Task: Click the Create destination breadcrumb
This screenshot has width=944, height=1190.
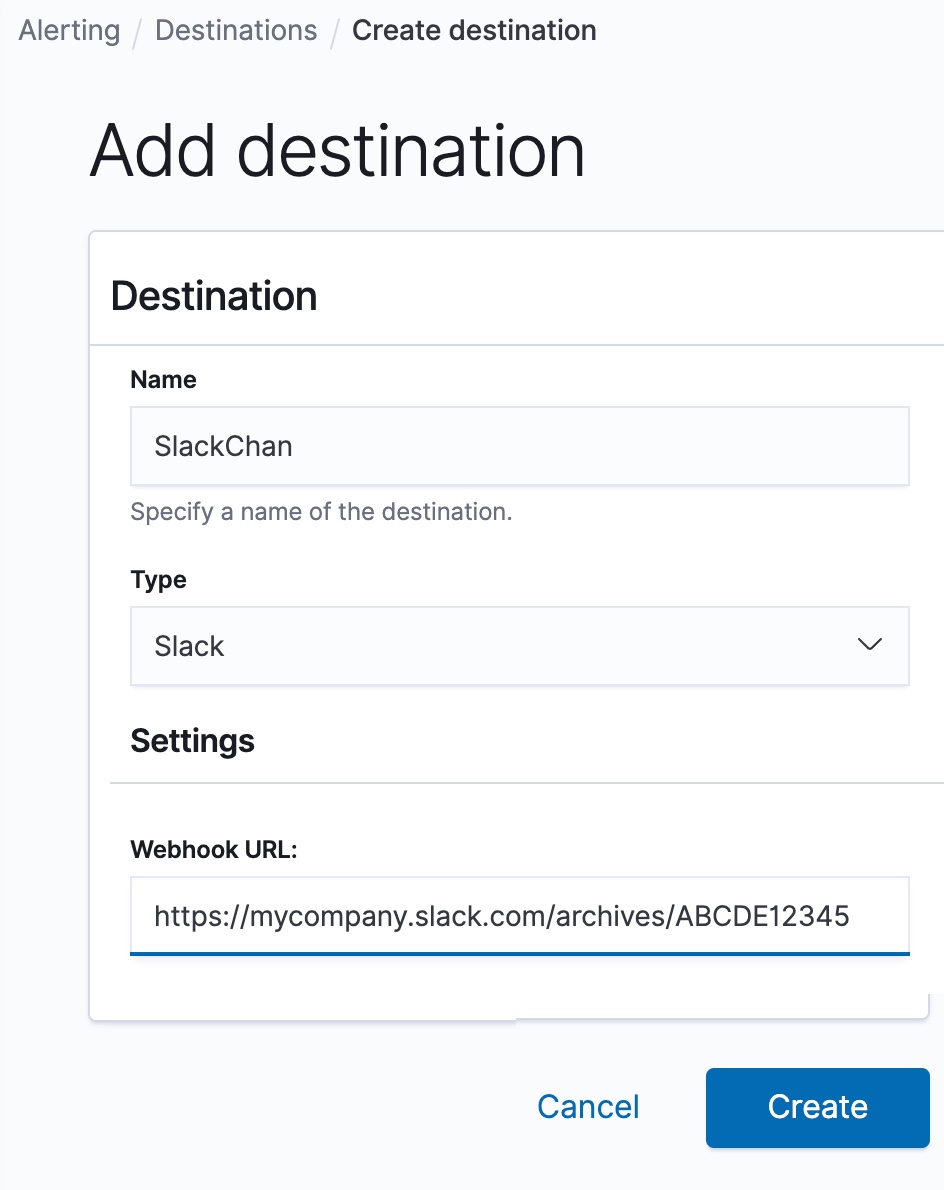Action: click(474, 31)
